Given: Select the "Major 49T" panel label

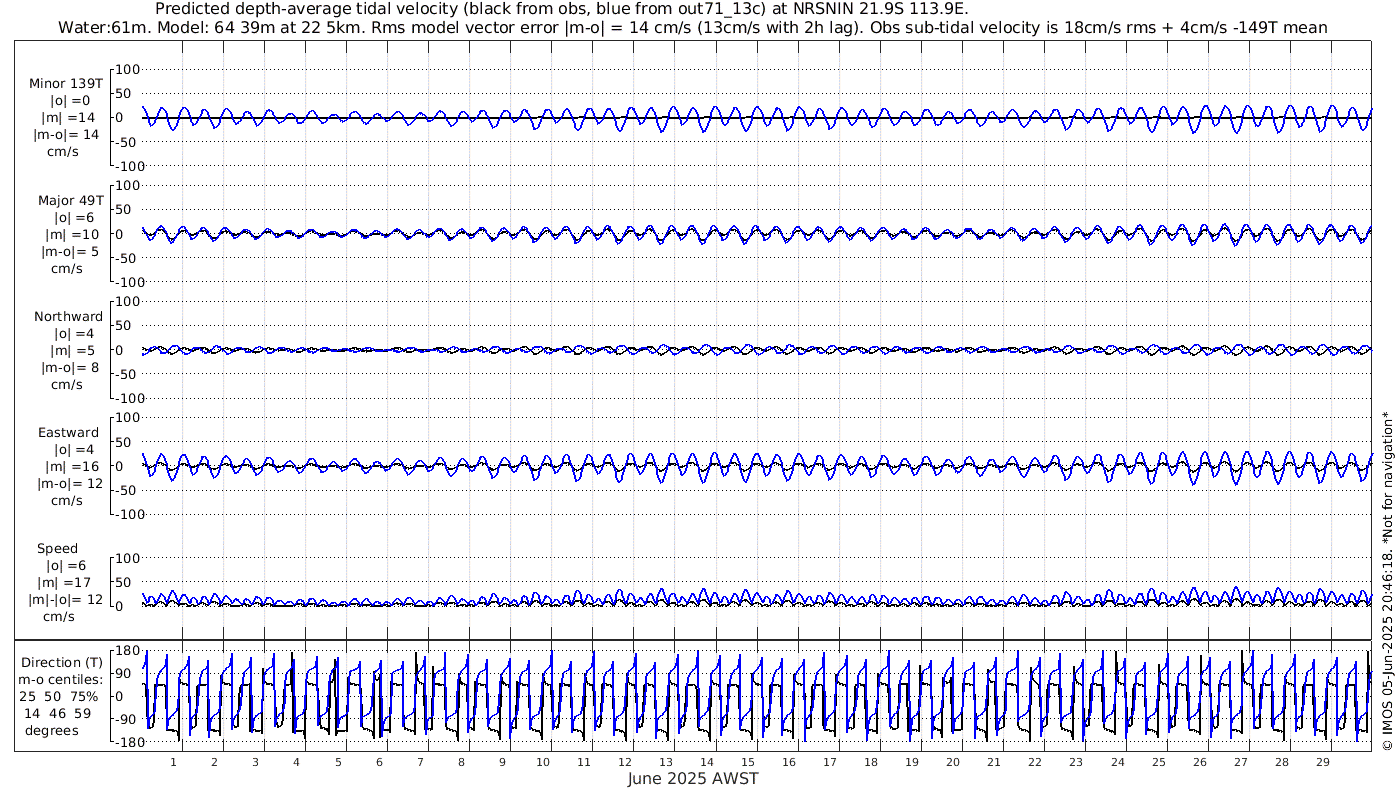Looking at the screenshot, I should [71, 201].
